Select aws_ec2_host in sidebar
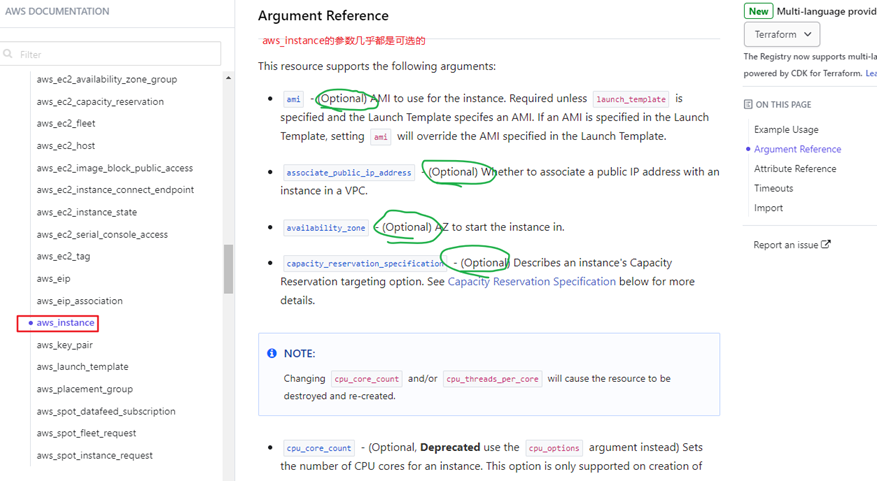 click(x=66, y=146)
